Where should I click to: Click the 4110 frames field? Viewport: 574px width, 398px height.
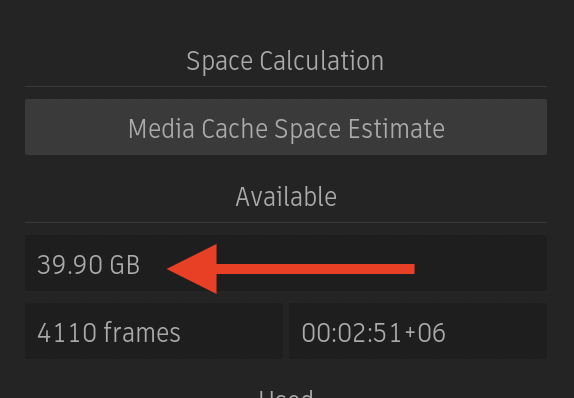pos(154,331)
